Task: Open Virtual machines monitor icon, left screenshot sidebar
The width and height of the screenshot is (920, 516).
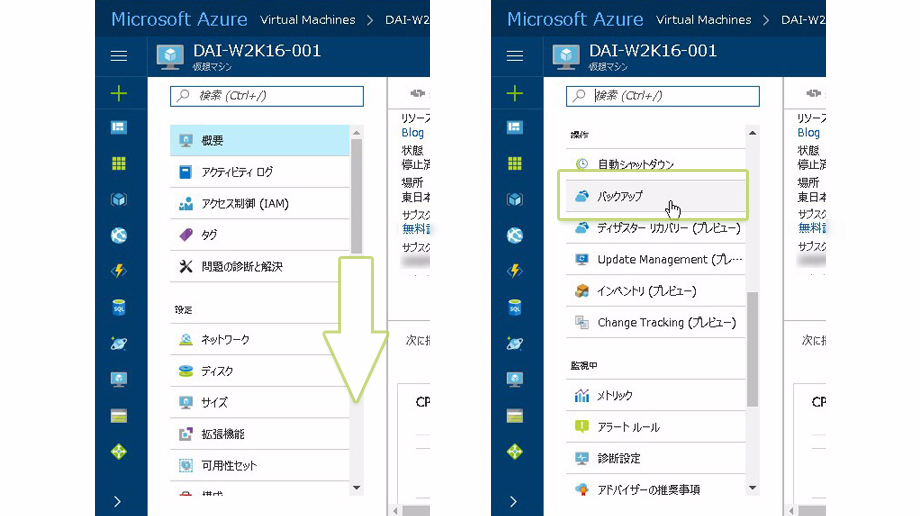Action: (119, 379)
